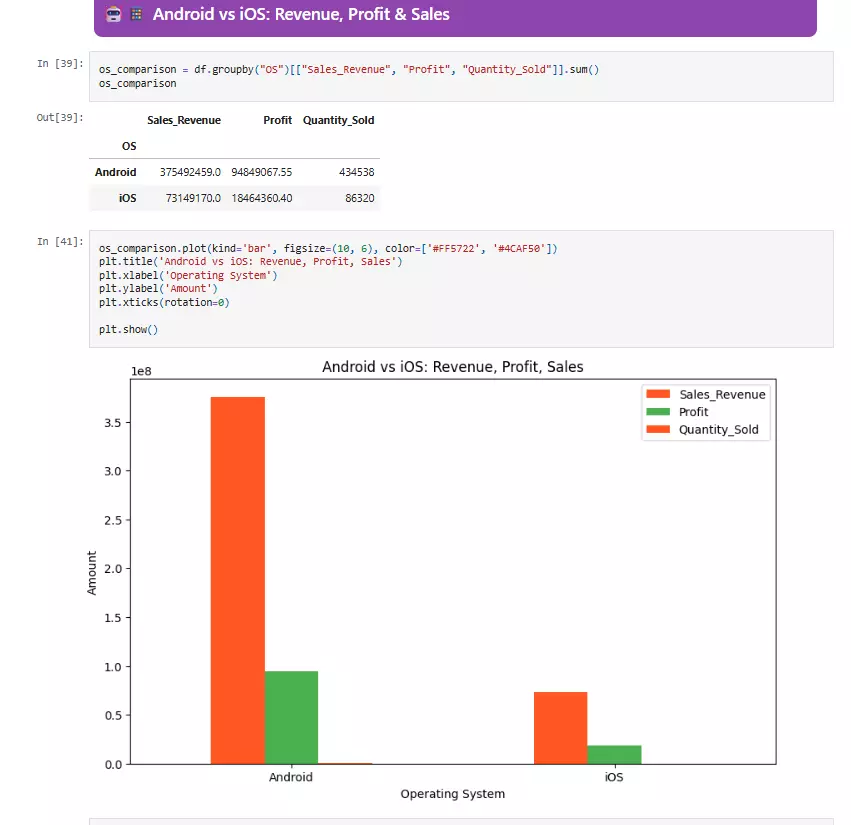Click the Quantity_Sold legend entry

[705, 427]
